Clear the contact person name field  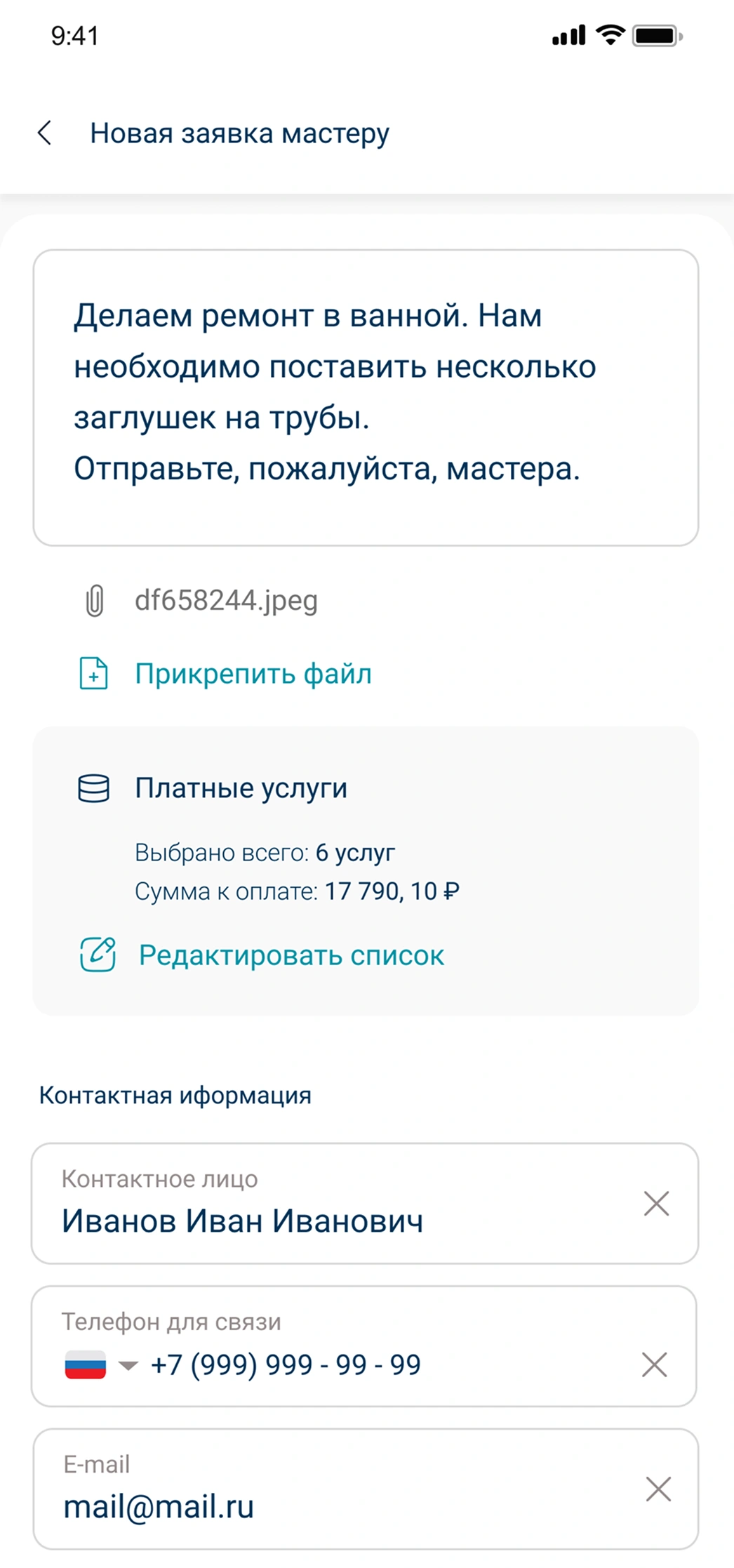click(x=656, y=1204)
